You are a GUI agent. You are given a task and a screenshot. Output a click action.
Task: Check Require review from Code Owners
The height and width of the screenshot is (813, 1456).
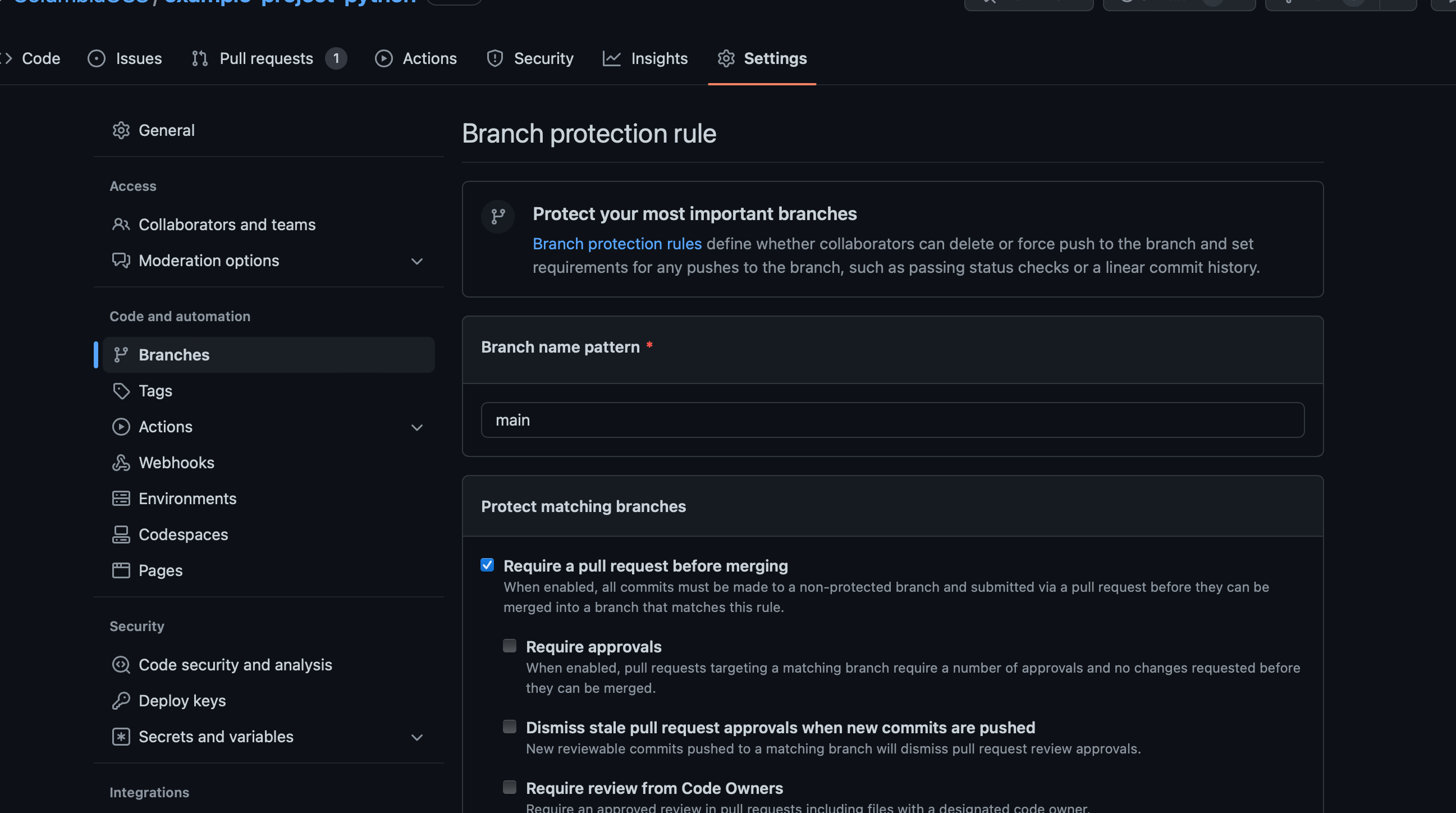pyautogui.click(x=510, y=787)
